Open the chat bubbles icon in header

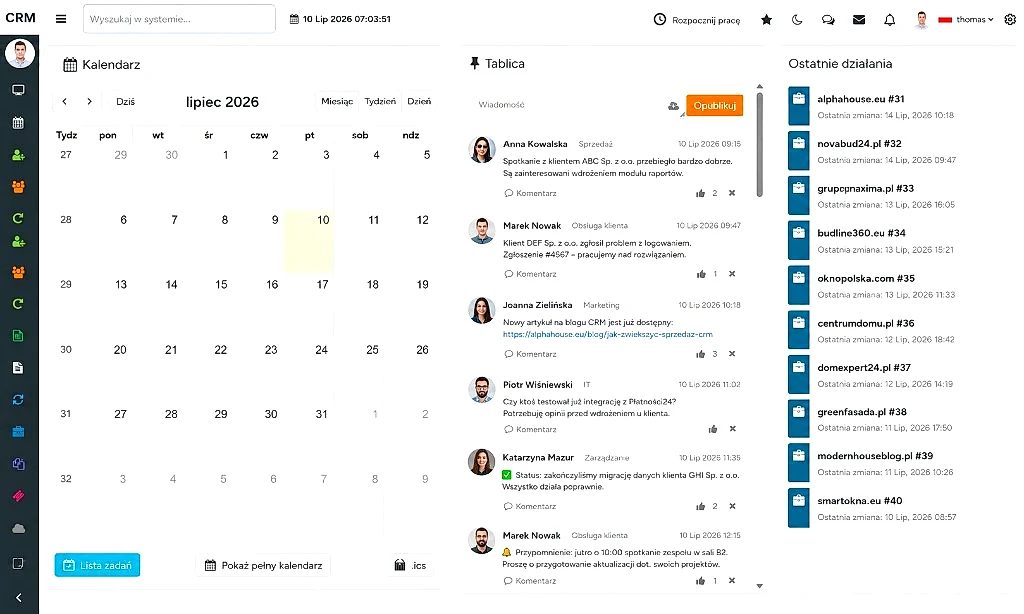(x=828, y=20)
